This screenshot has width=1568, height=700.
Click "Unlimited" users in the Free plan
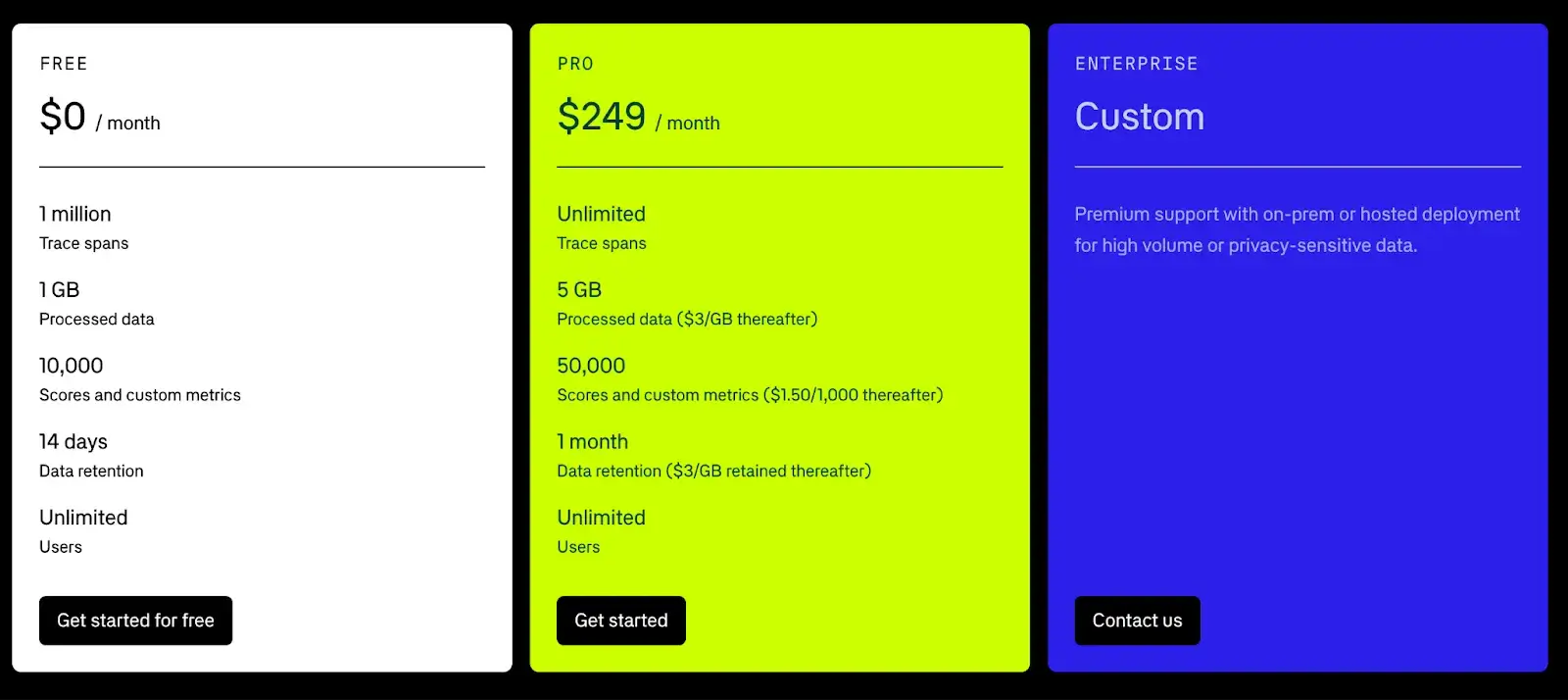(83, 518)
